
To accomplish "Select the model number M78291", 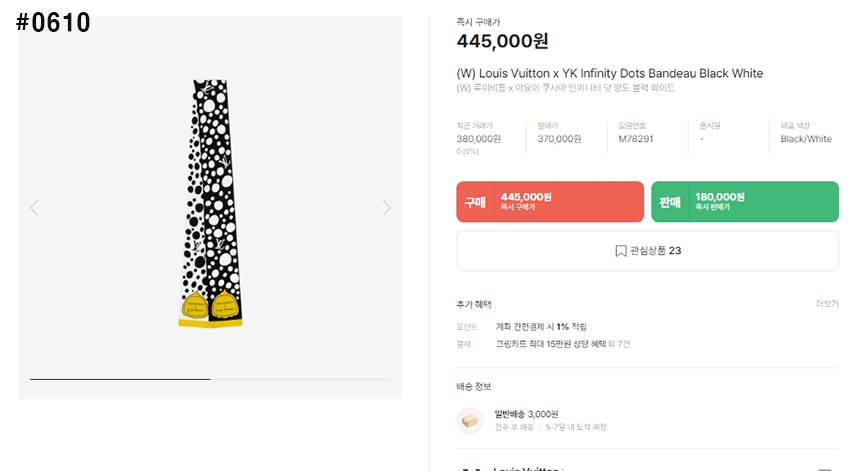I will pos(636,139).
